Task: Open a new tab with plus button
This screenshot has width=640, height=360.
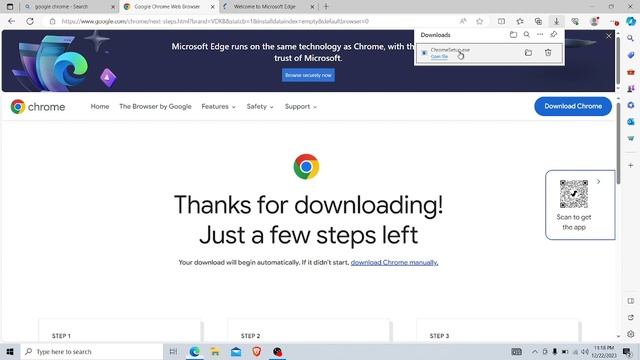Action: 326,7
